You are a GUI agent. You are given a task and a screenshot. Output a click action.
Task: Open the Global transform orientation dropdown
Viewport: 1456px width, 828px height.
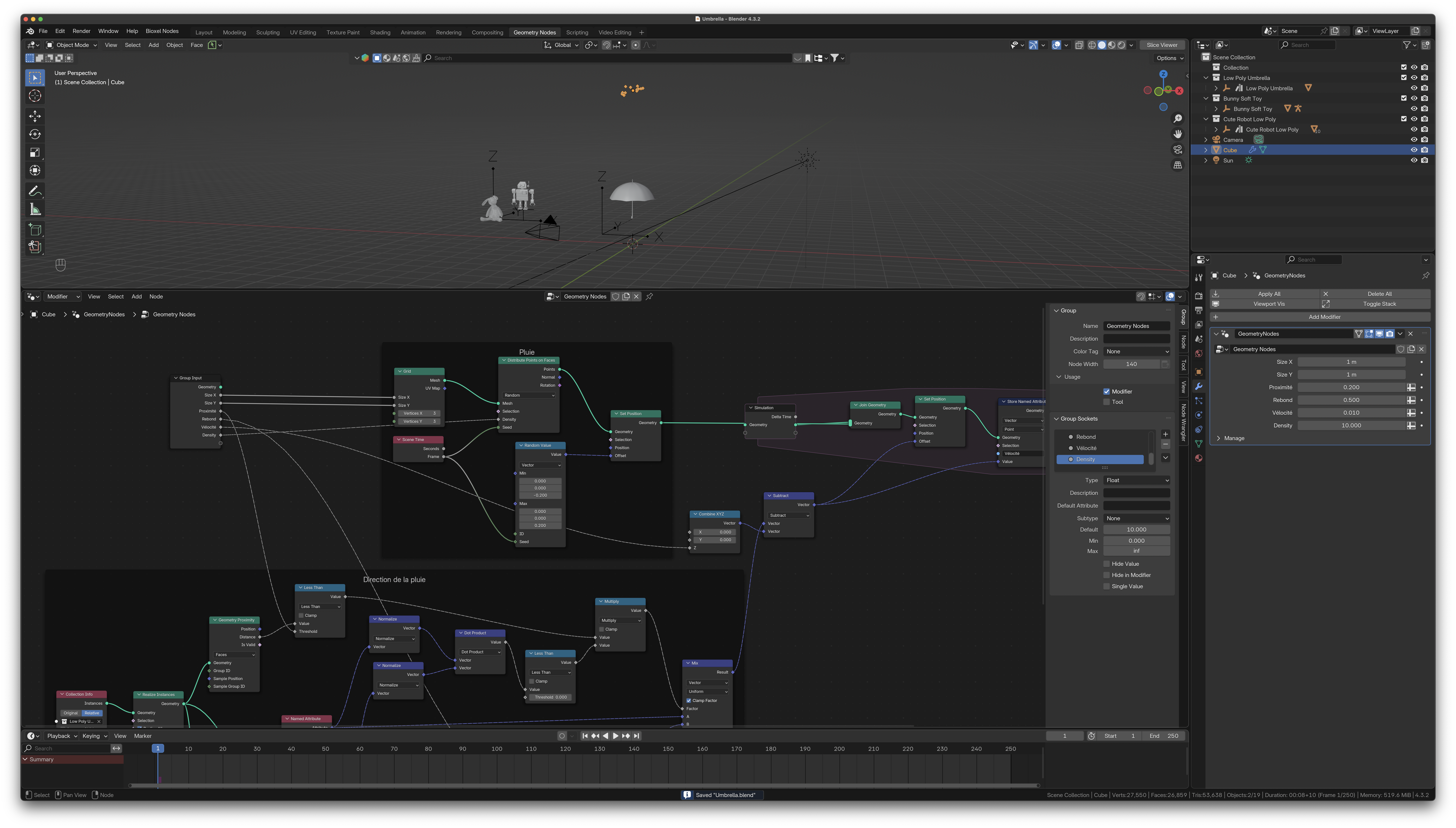[562, 45]
